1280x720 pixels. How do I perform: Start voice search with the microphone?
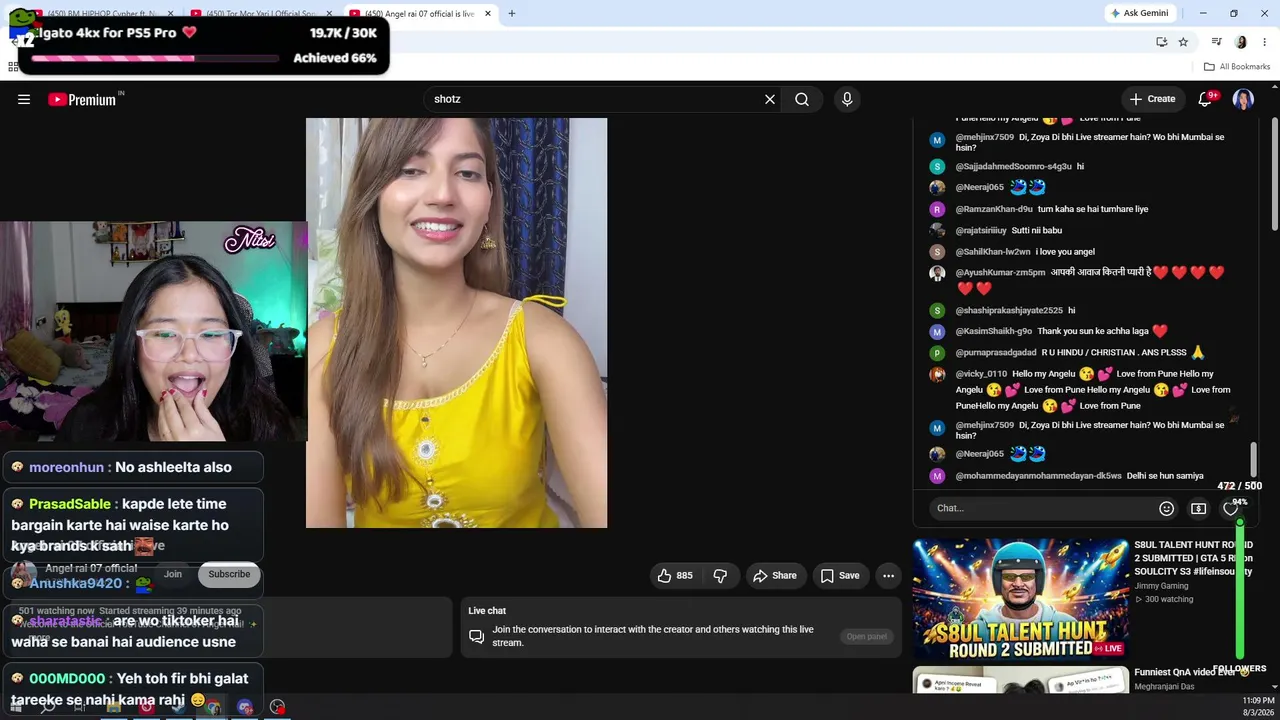click(x=847, y=99)
